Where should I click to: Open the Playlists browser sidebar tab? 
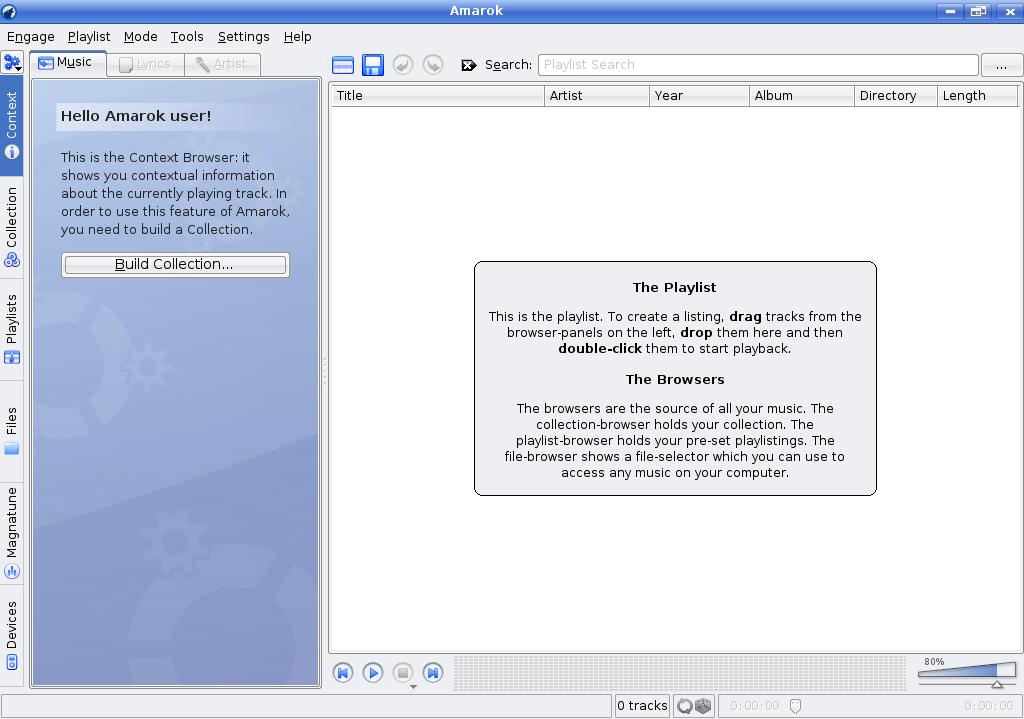coord(12,329)
